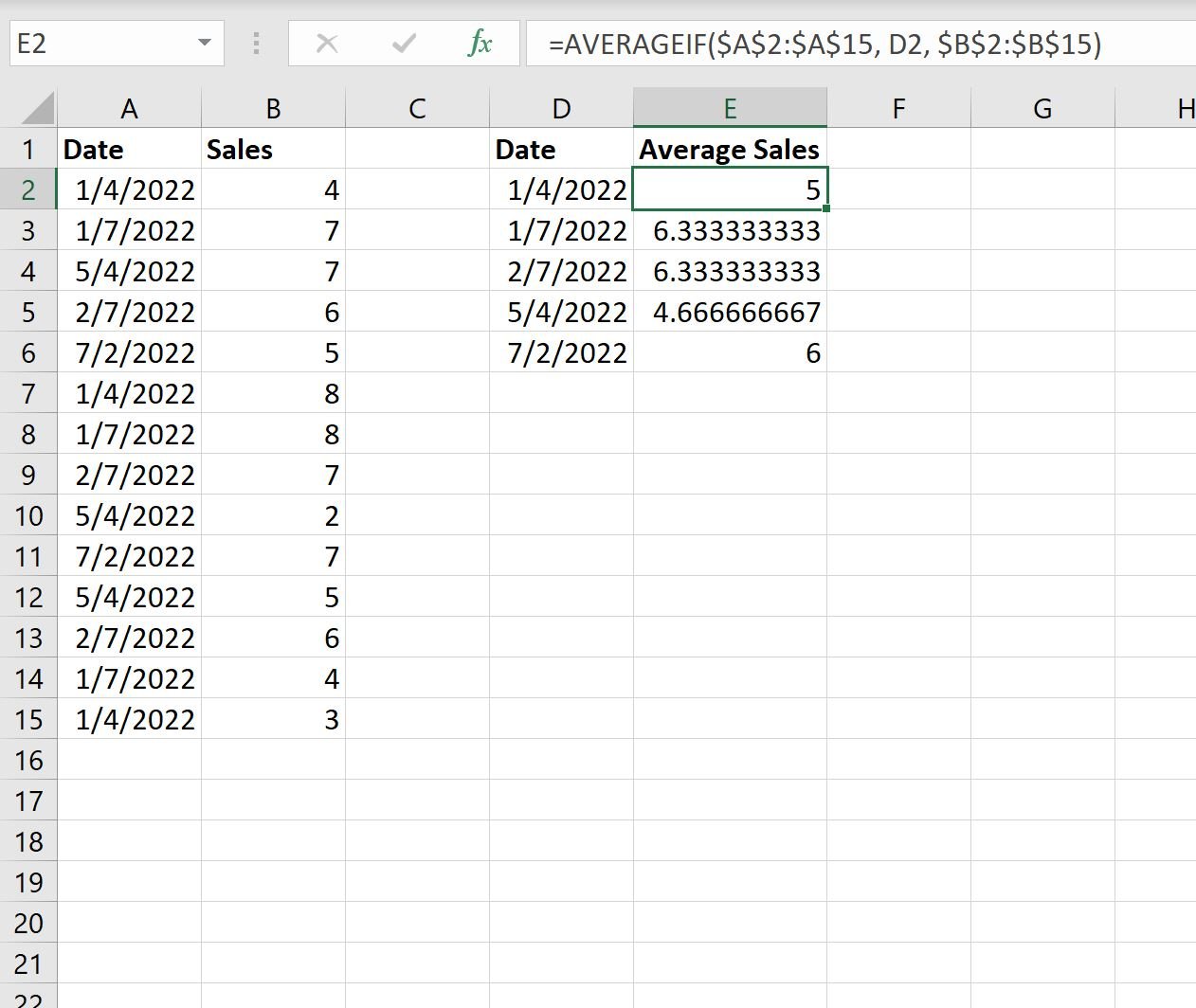1196x1008 pixels.
Task: Select cell A15 with date 1/4/2022
Action: [x=129, y=719]
